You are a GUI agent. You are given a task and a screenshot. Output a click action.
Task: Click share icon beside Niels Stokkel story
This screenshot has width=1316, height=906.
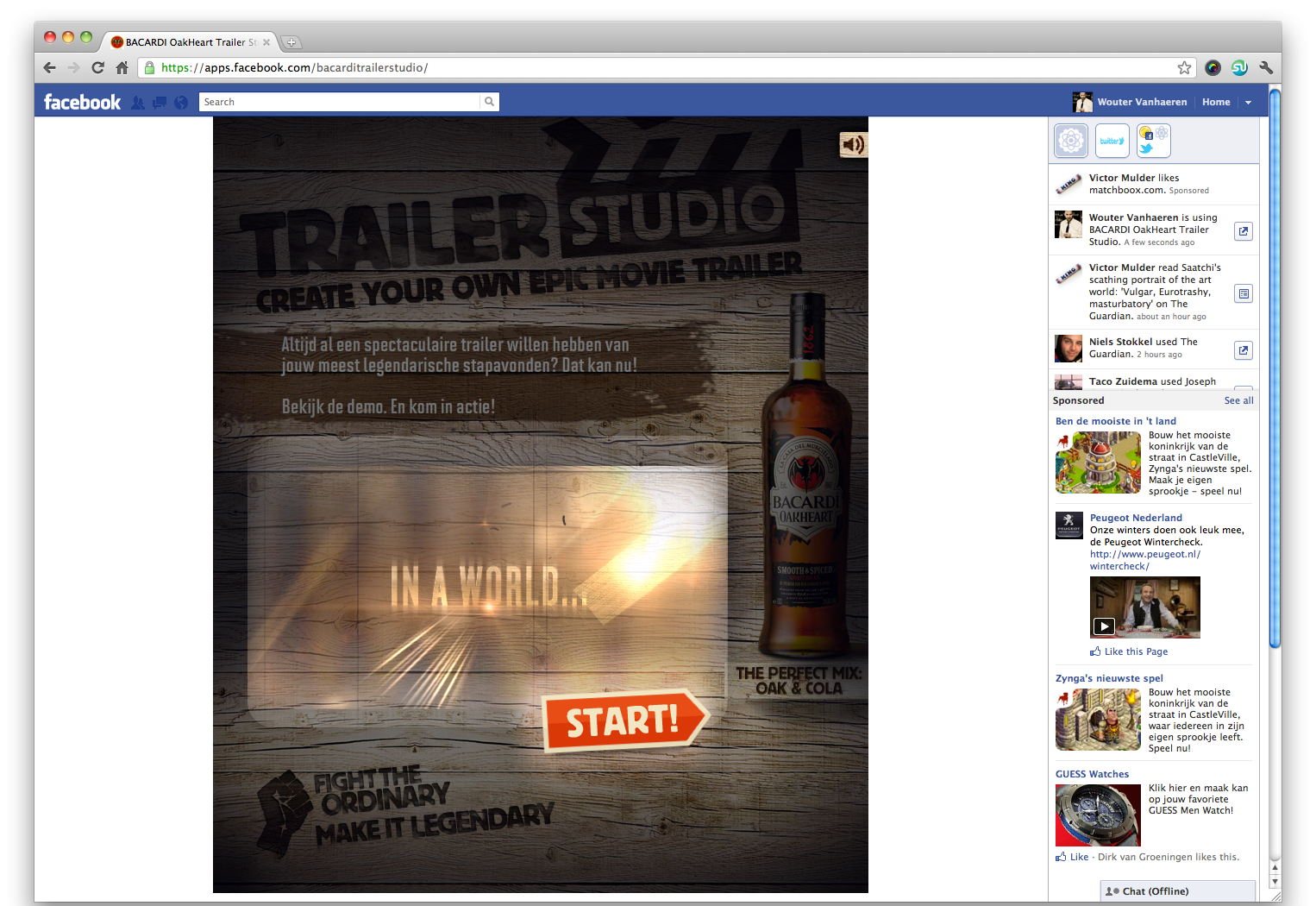[x=1243, y=350]
